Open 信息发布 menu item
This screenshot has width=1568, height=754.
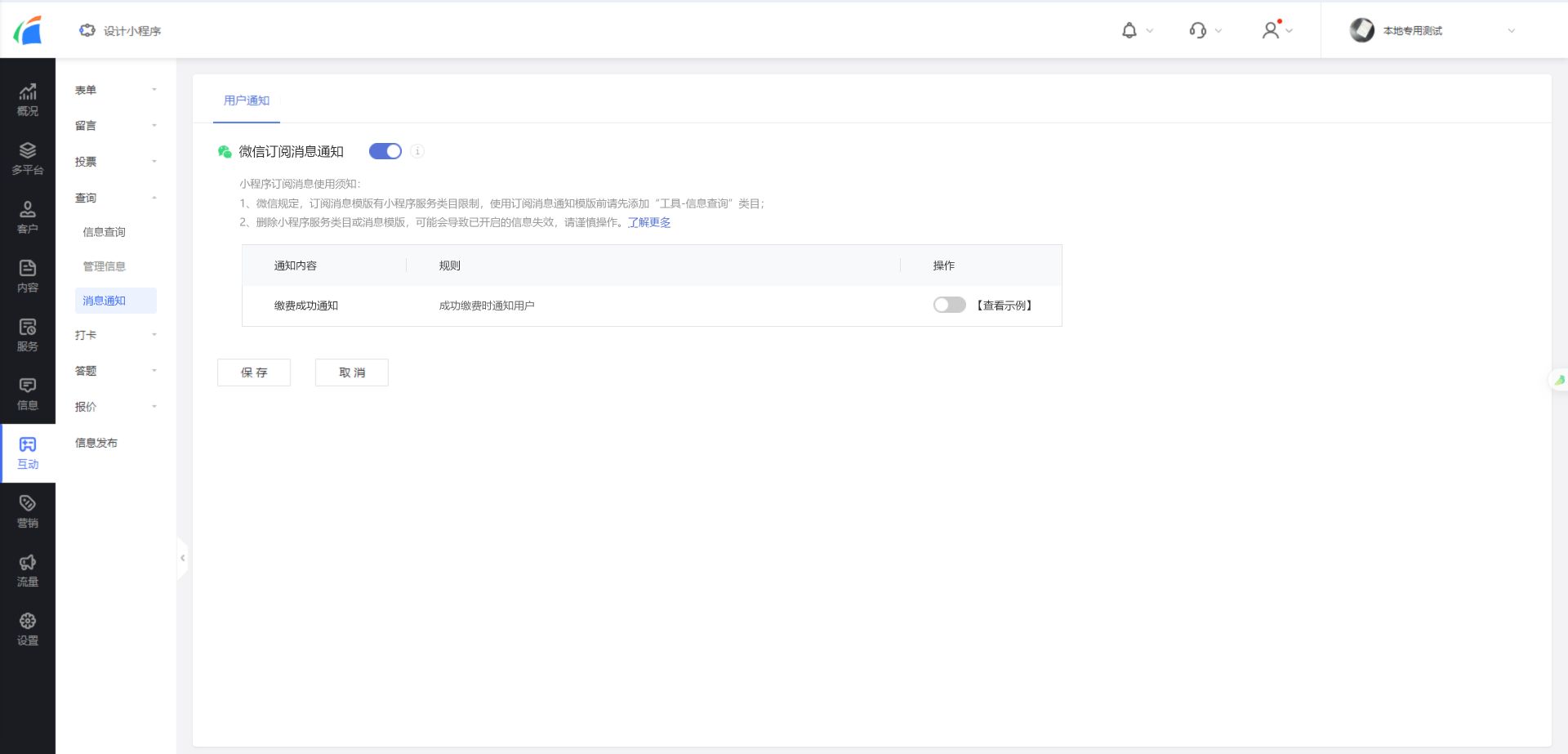pyautogui.click(x=96, y=443)
